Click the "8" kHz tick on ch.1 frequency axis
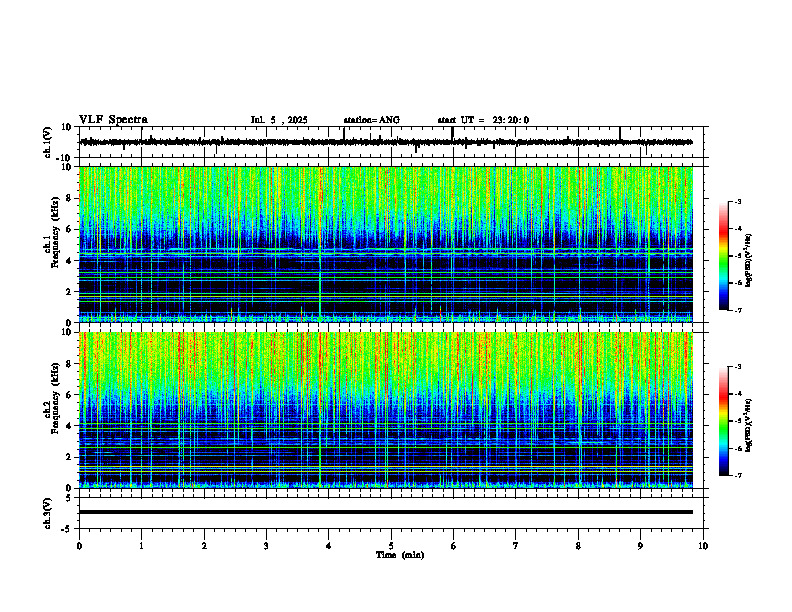This screenshot has width=792, height=612. [x=69, y=198]
